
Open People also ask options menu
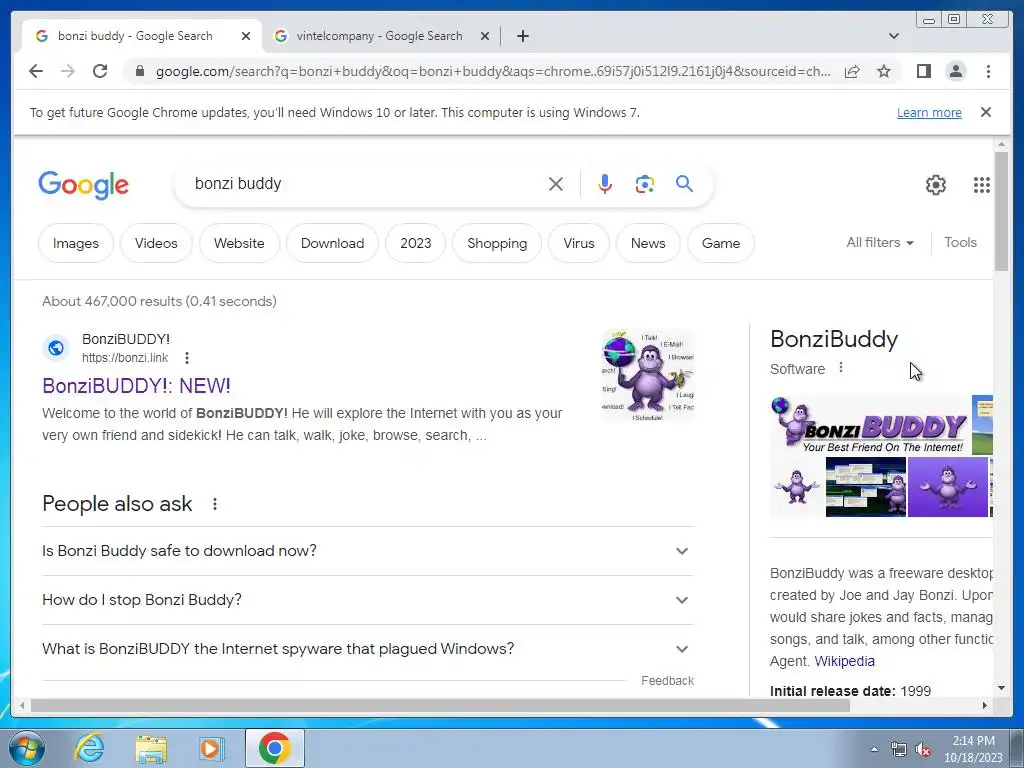[x=214, y=504]
